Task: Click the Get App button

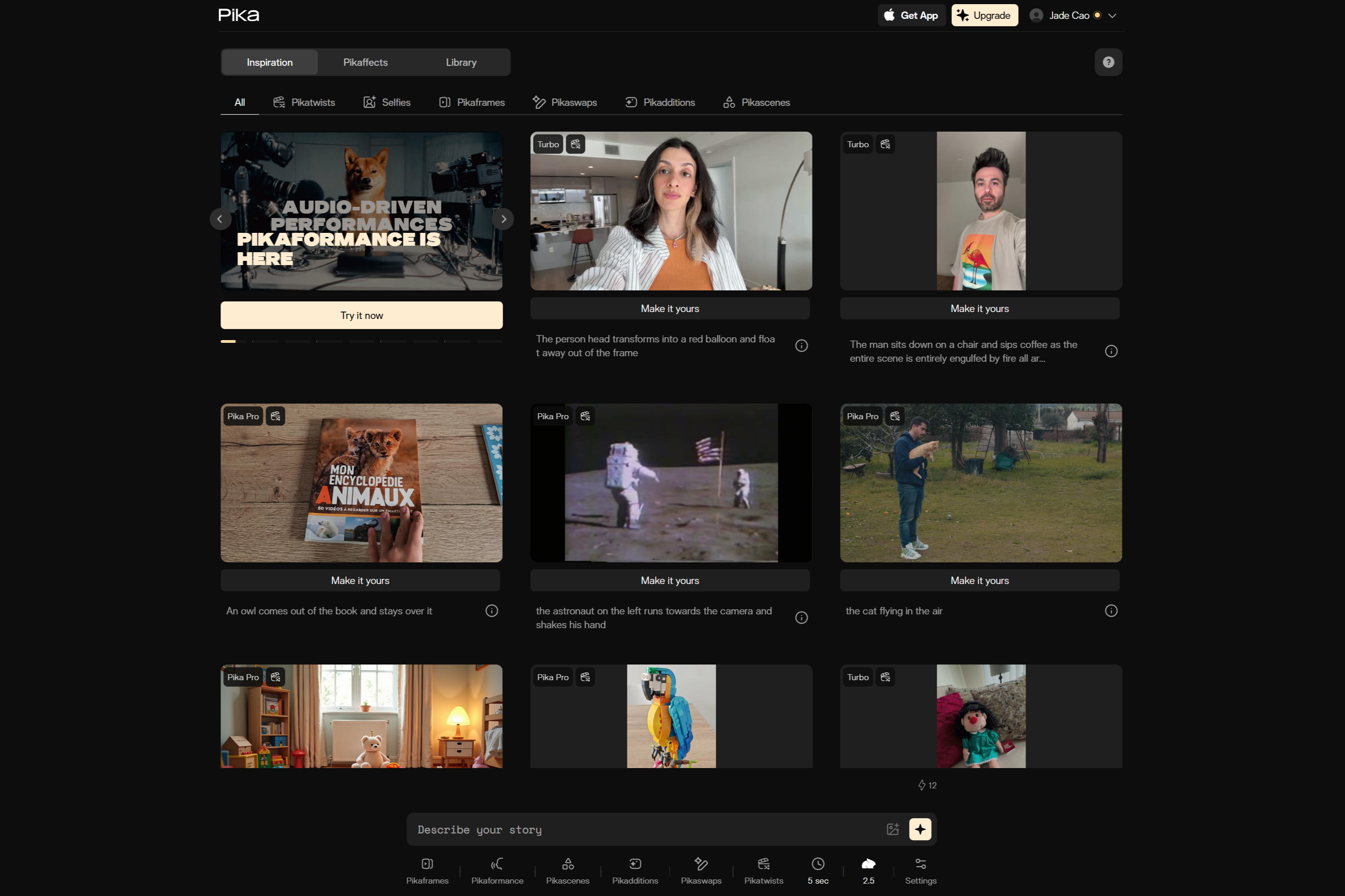Action: tap(911, 16)
